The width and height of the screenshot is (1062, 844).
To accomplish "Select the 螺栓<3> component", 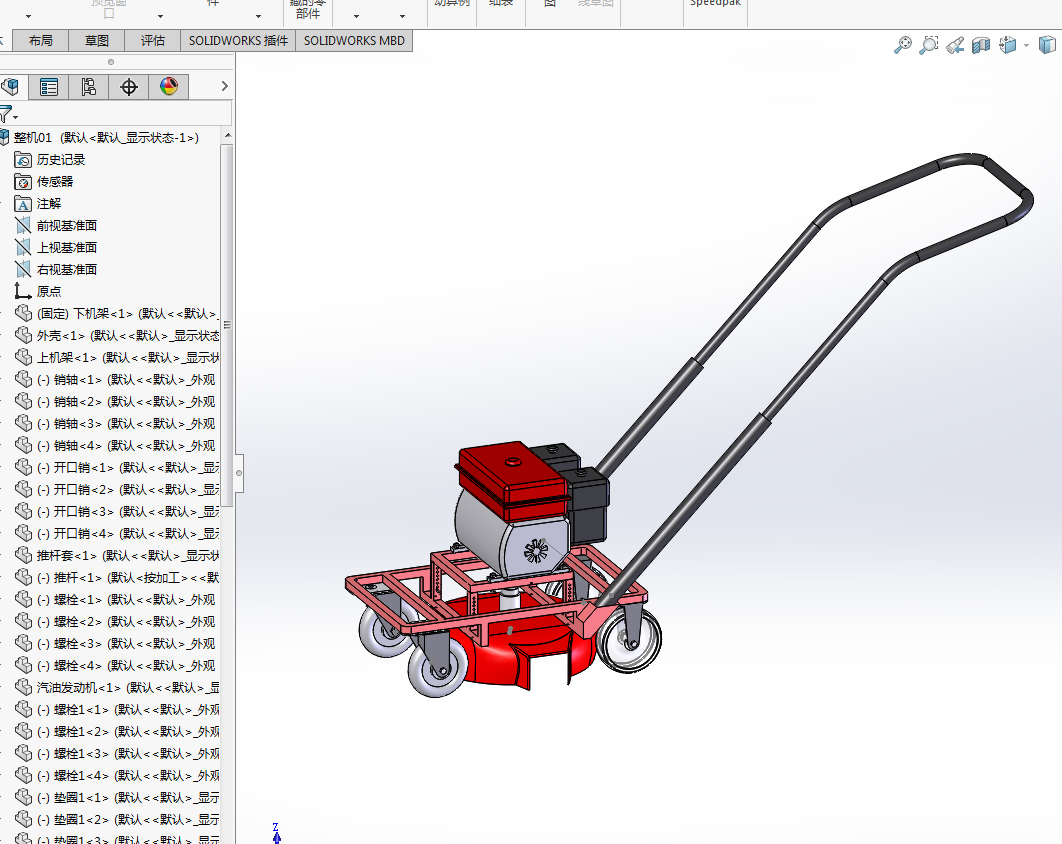I will pos(117,643).
